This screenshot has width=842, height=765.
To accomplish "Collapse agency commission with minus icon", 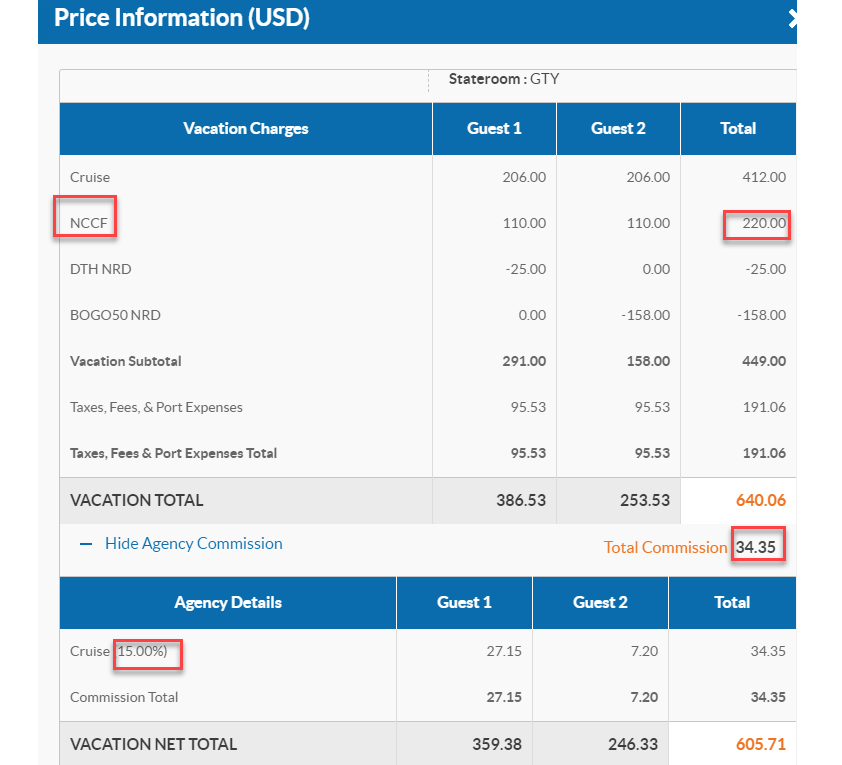I will pos(85,544).
